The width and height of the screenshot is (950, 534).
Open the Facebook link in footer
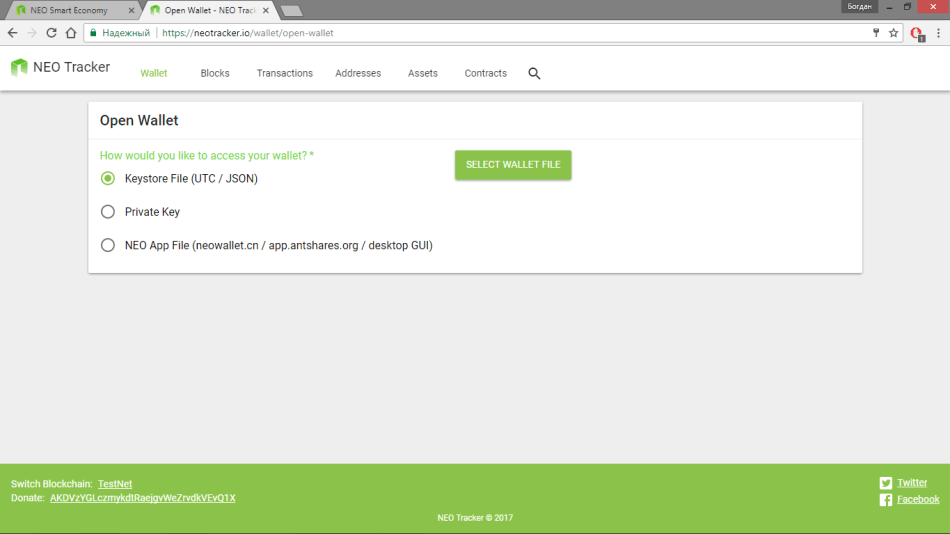pos(918,499)
